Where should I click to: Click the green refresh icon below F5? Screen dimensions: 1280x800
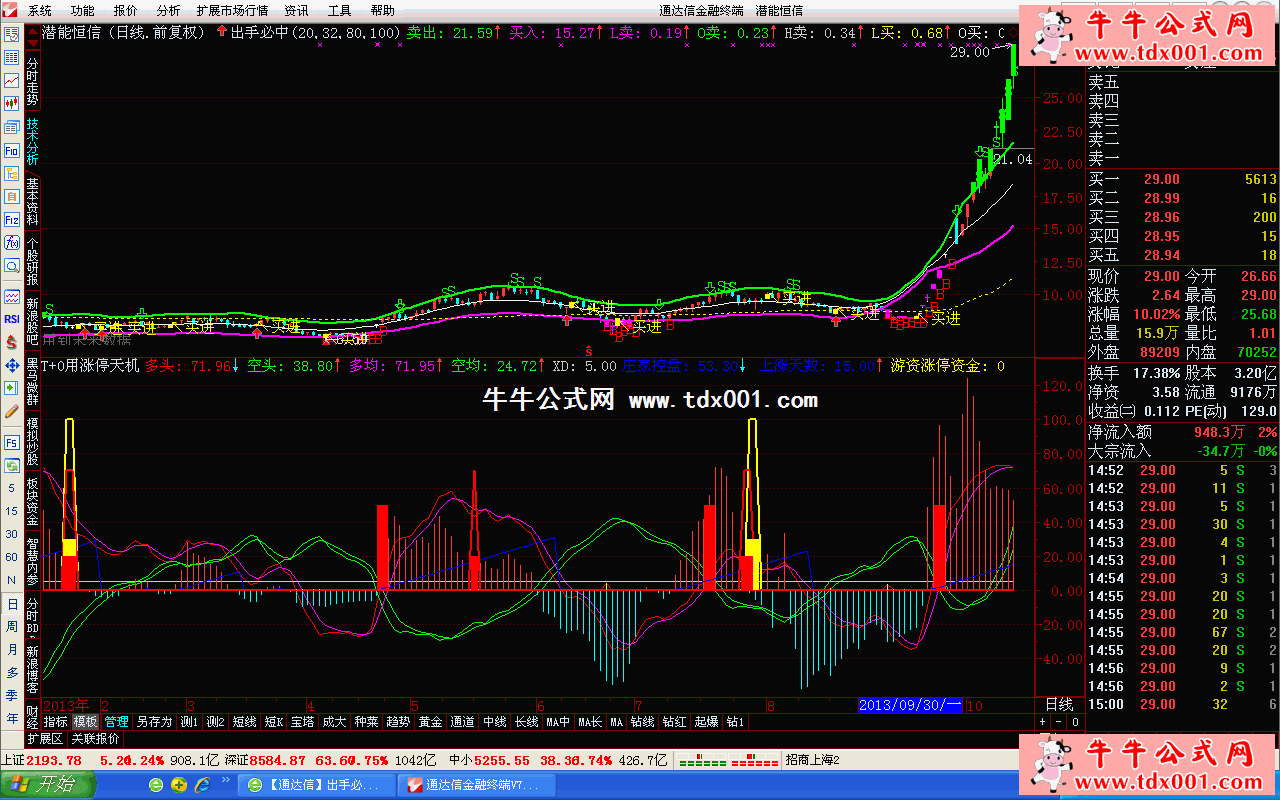(x=12, y=466)
